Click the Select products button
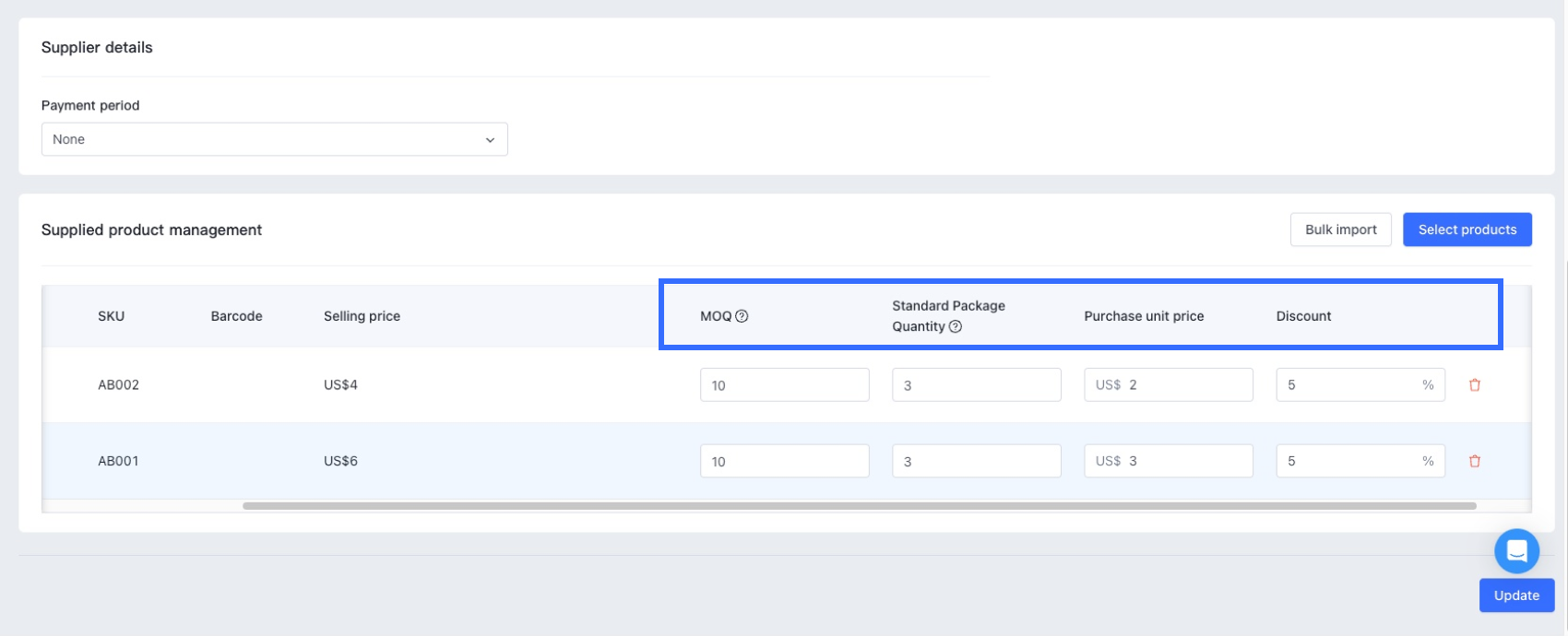 (1467, 230)
